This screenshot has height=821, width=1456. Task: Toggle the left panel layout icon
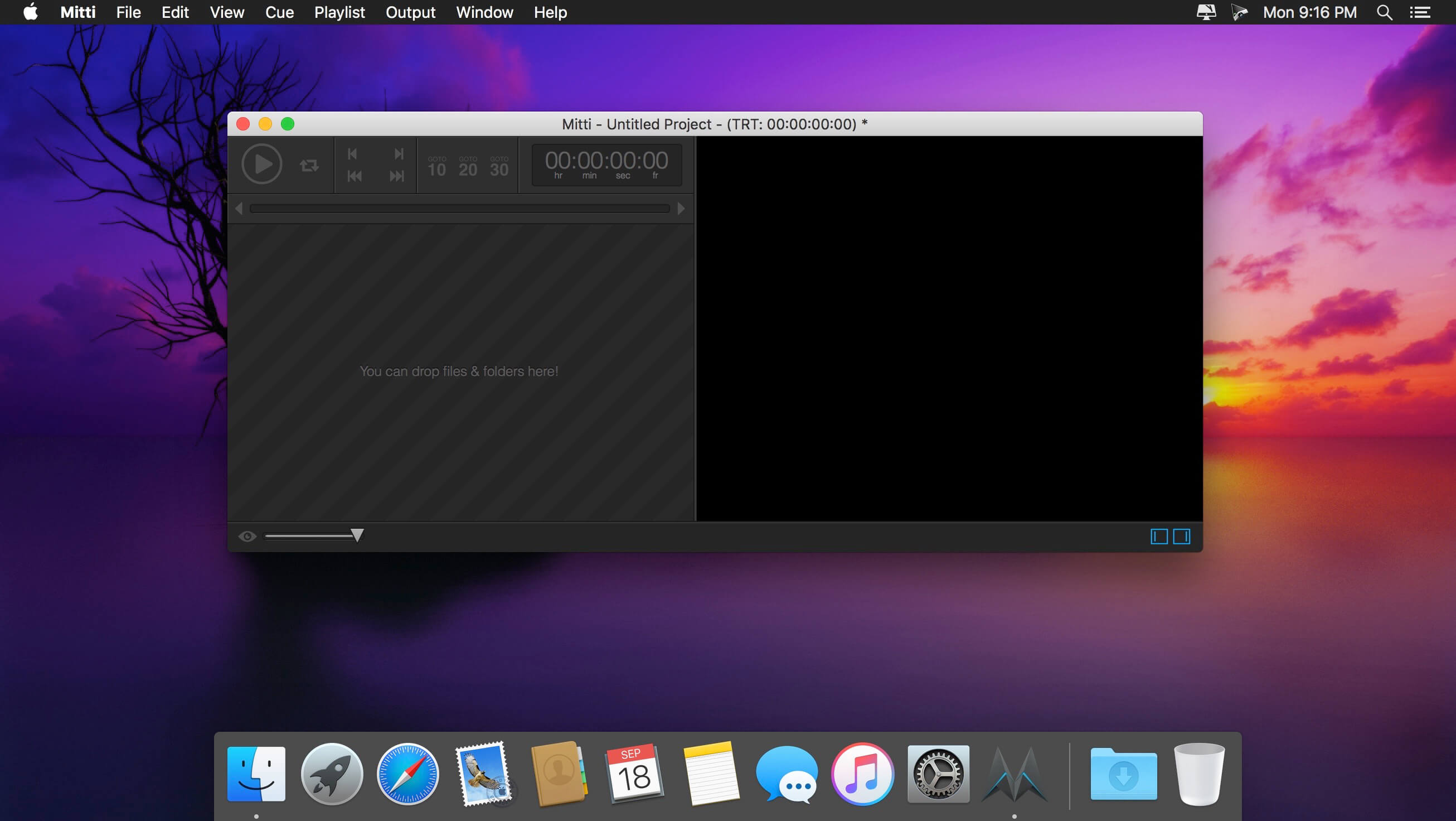(x=1159, y=536)
